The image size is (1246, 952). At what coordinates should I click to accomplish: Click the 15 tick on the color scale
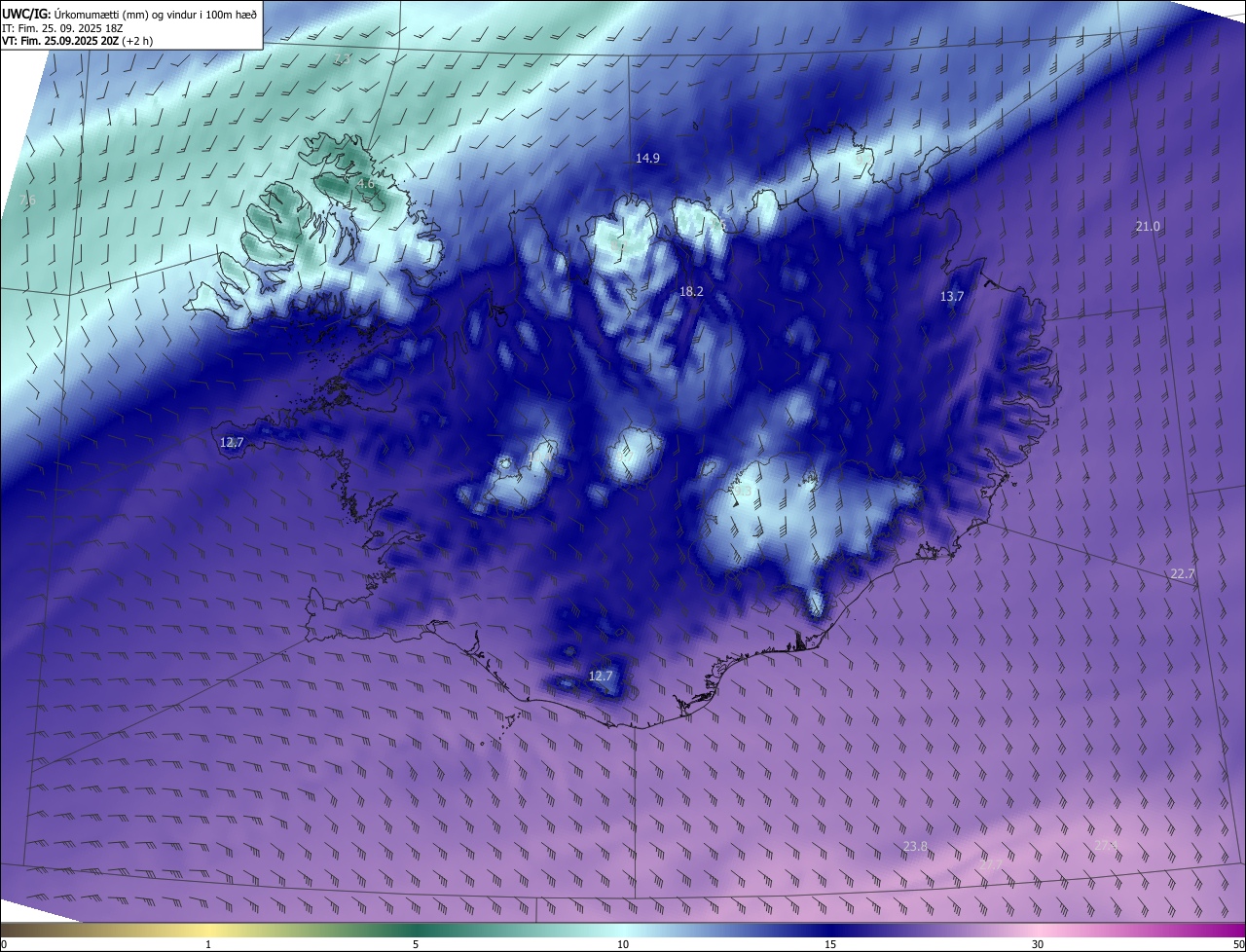pyautogui.click(x=830, y=944)
